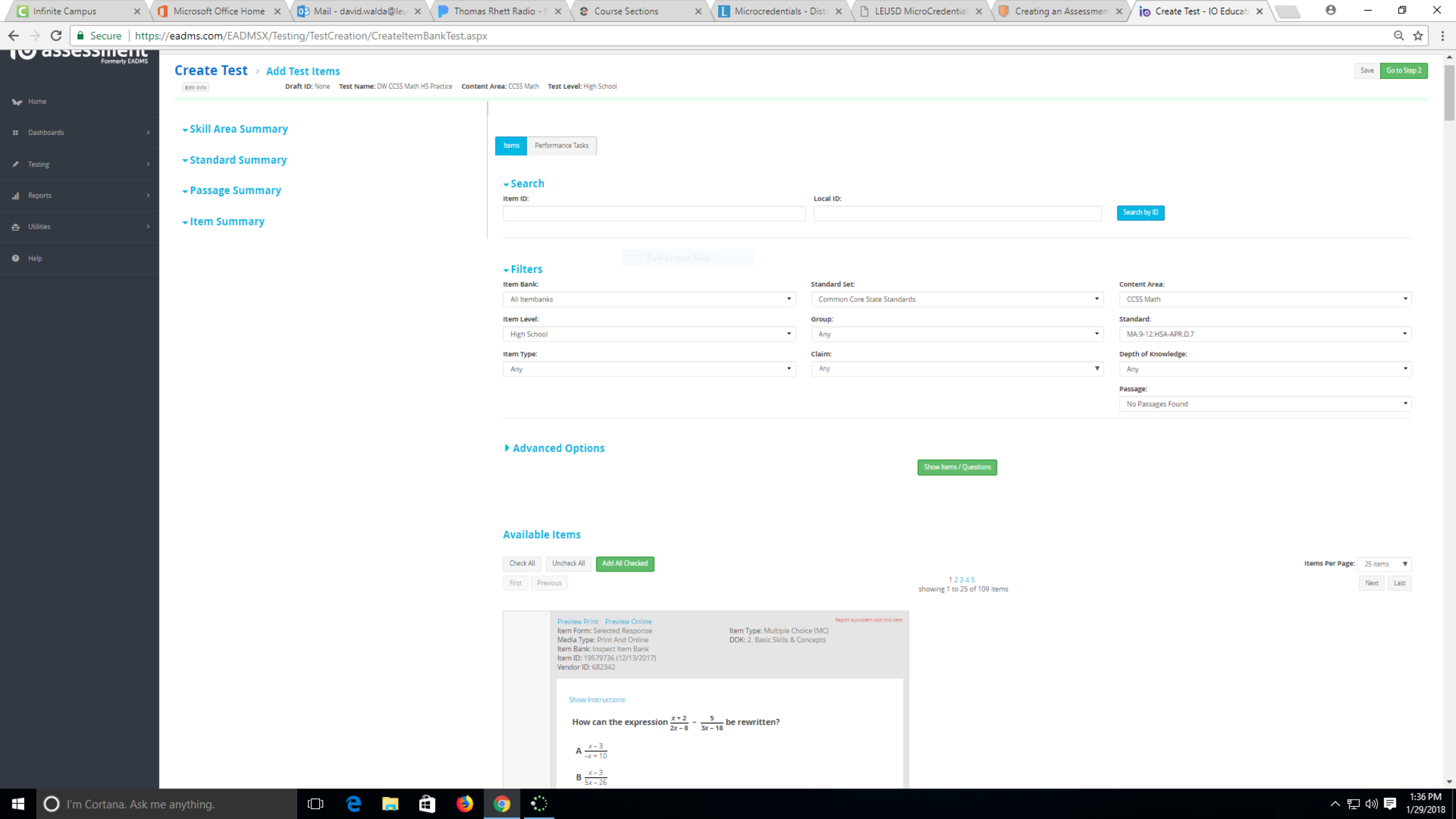Switch to the Infinite Campus browser tab
1456x819 pixels.
(x=65, y=11)
